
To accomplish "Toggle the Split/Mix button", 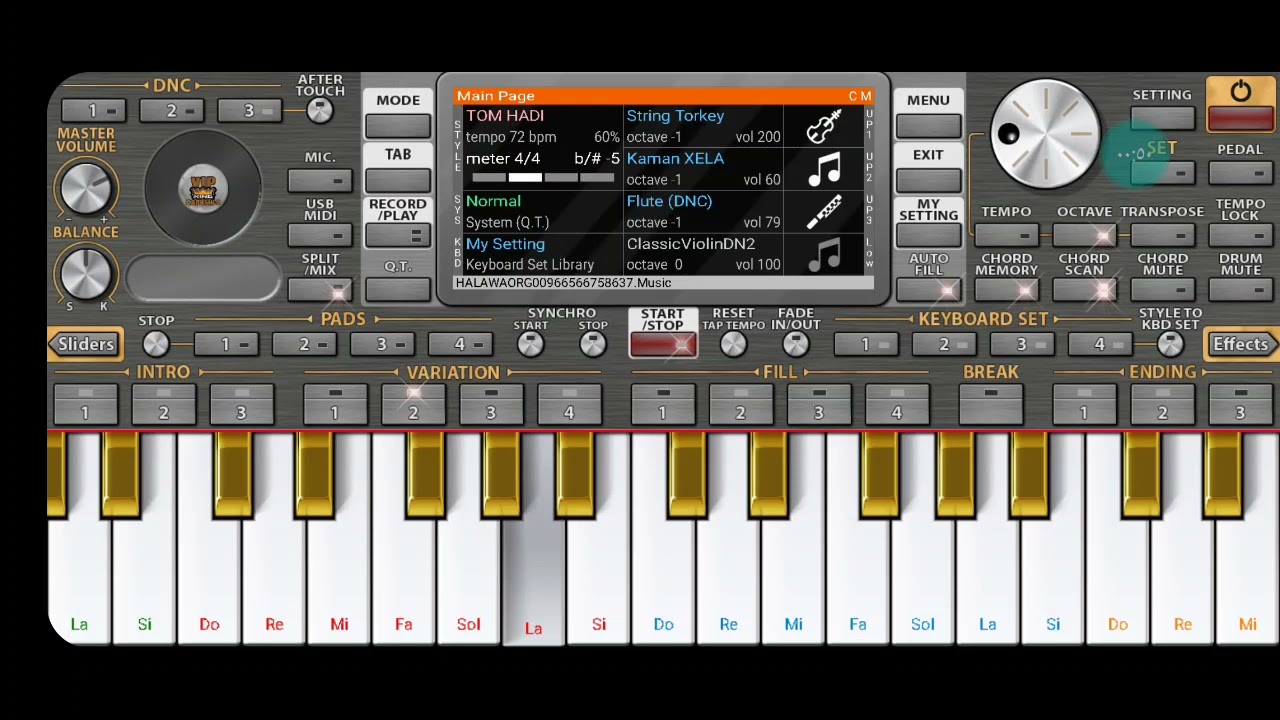I will (x=320, y=290).
